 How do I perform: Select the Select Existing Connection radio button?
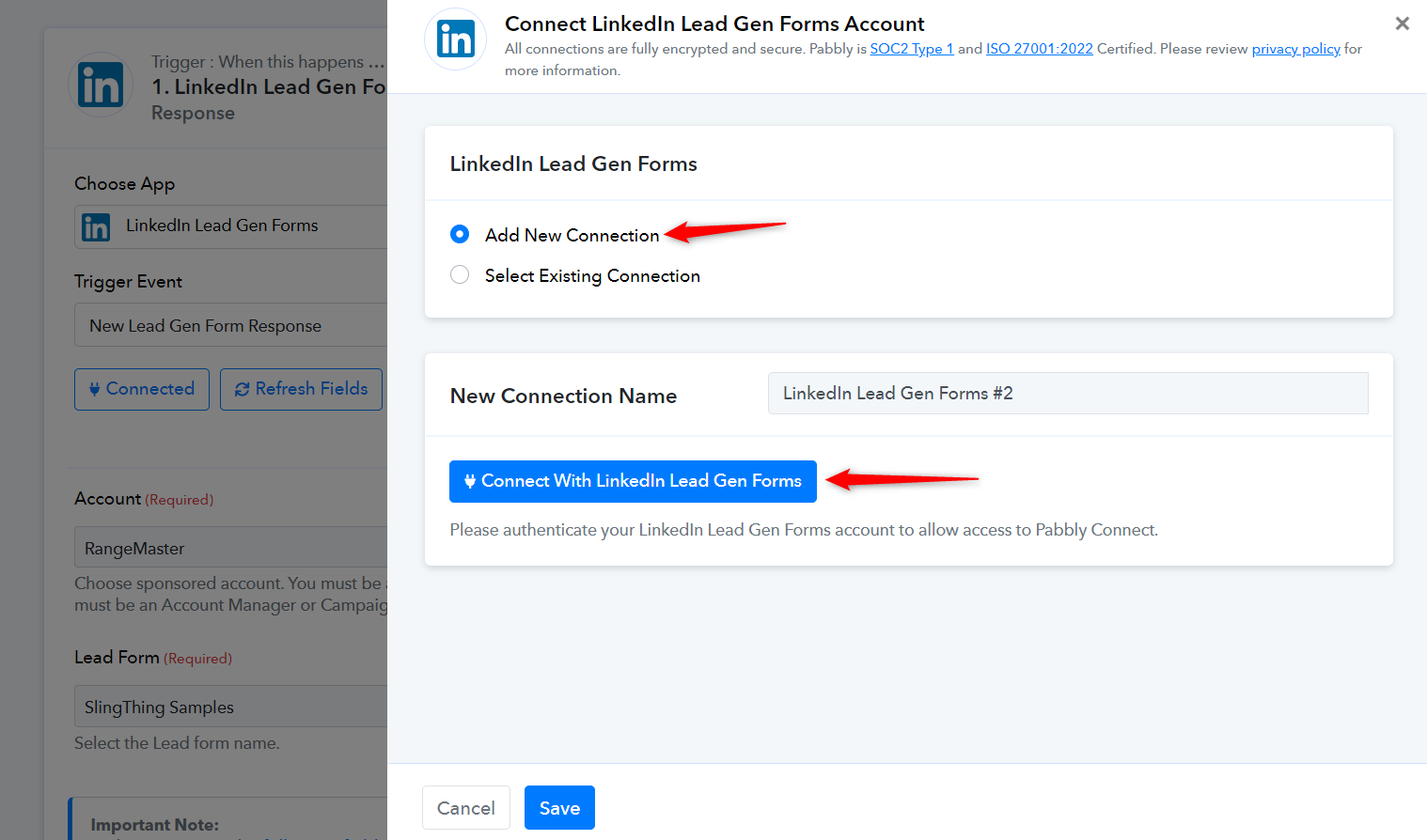tap(460, 274)
